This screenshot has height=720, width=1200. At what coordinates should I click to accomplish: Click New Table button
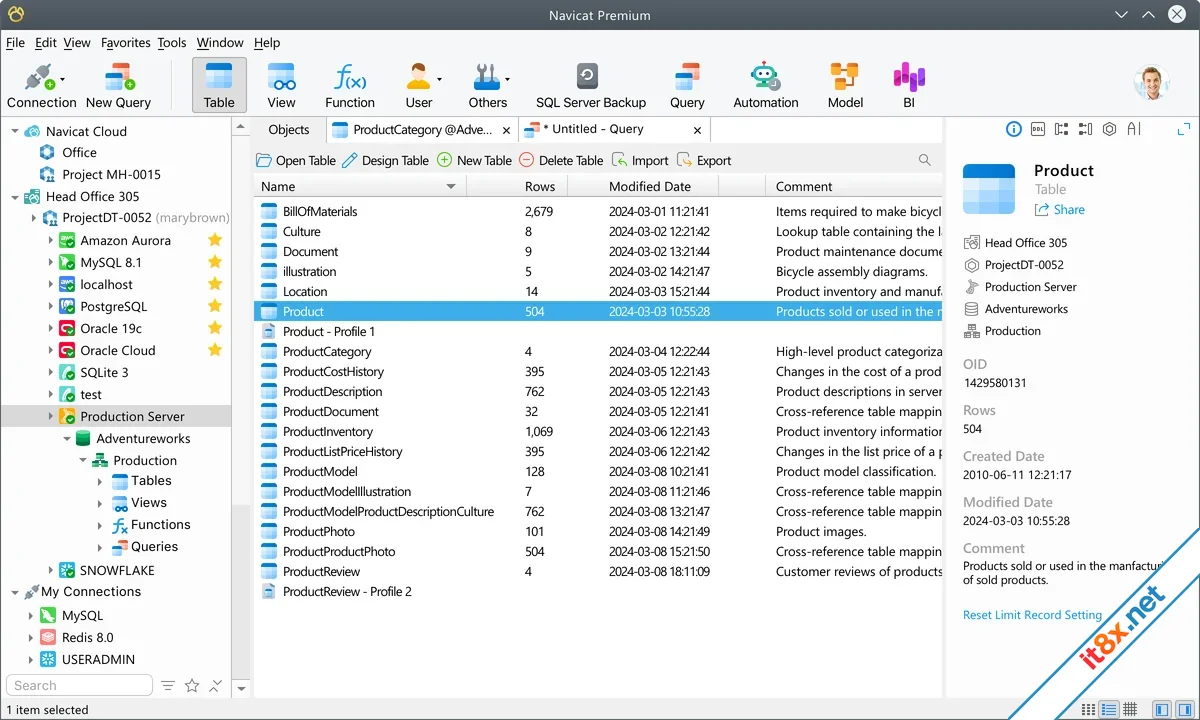point(474,160)
